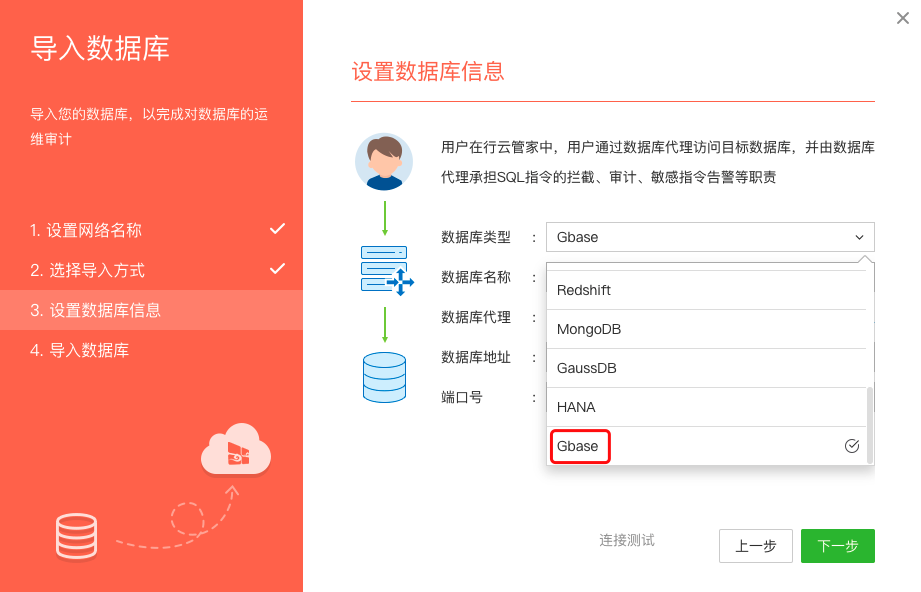Select Redshift from the database type list
The image size is (921, 592).
(707, 290)
